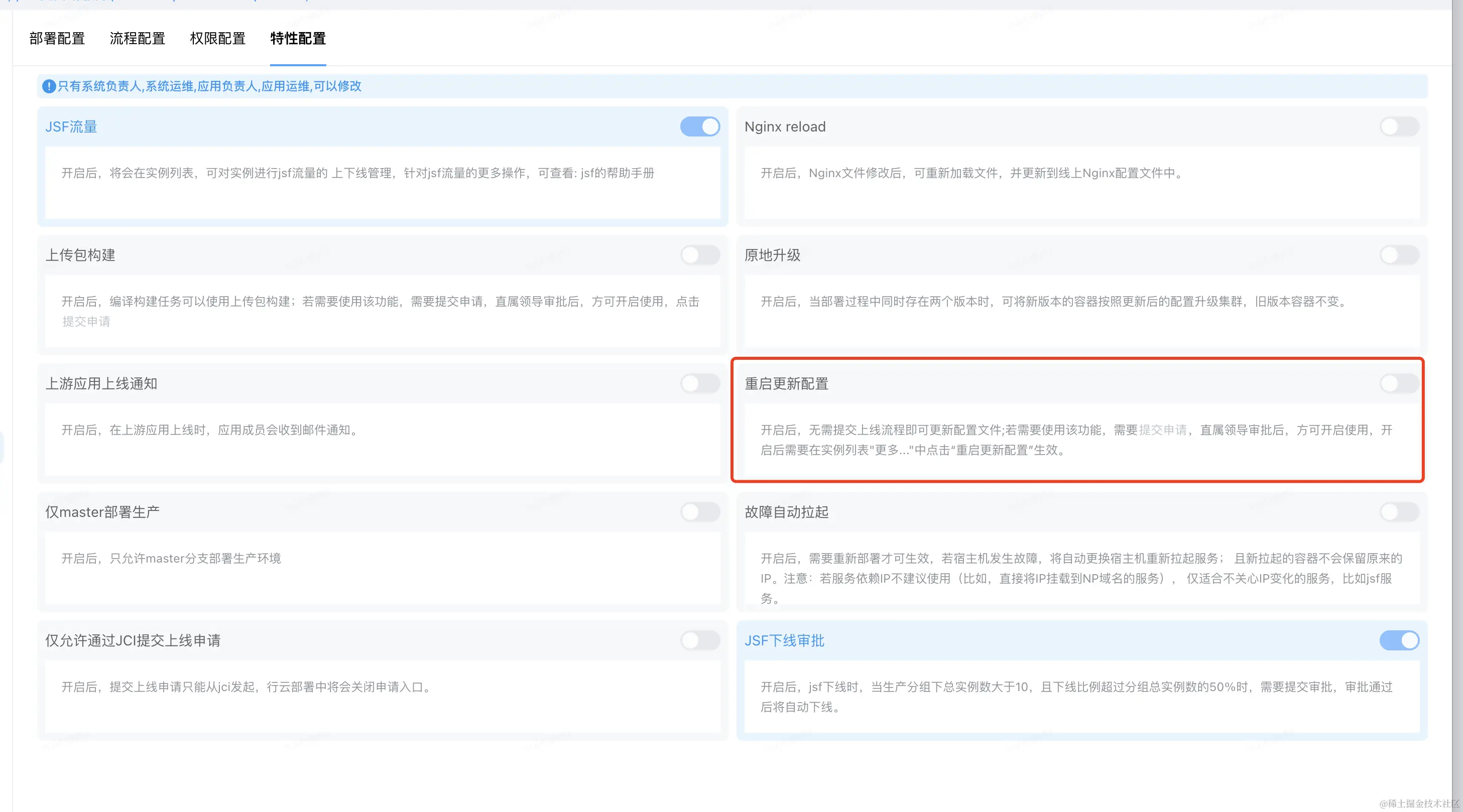Viewport: 1463px width, 812px height.
Task: Disable the JSF流量 toggle
Action: [700, 126]
